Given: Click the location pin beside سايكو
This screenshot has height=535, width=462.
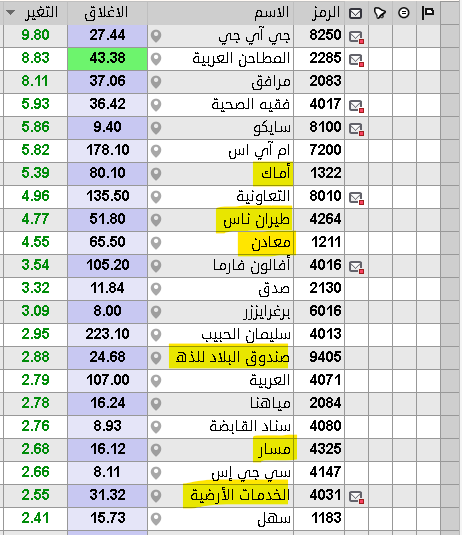Looking at the screenshot, I should click(x=156, y=128).
